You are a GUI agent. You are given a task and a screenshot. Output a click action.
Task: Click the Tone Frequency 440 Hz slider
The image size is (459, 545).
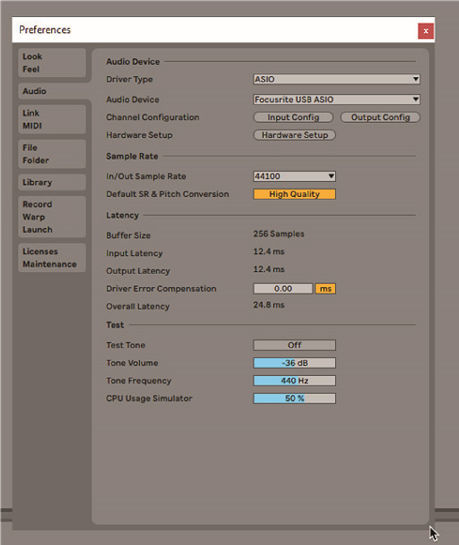pyautogui.click(x=294, y=381)
